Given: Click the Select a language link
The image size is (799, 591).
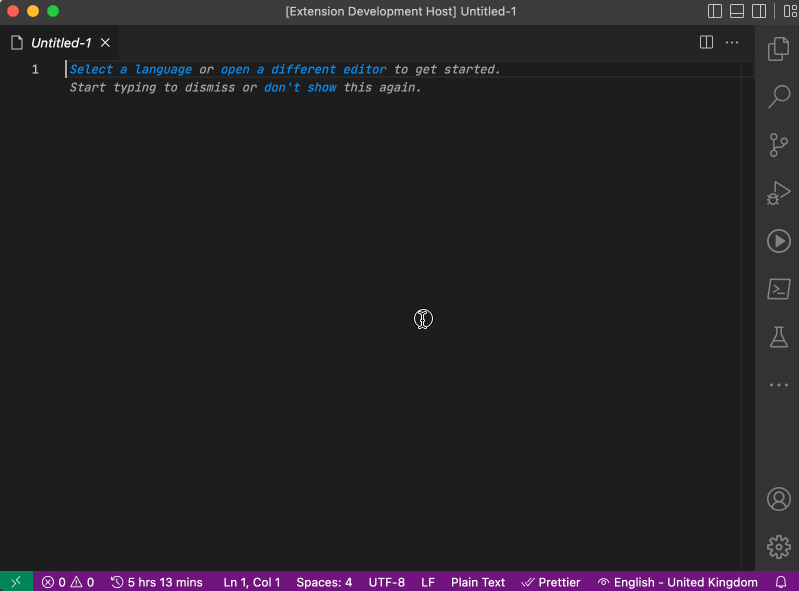Looking at the screenshot, I should (x=130, y=69).
